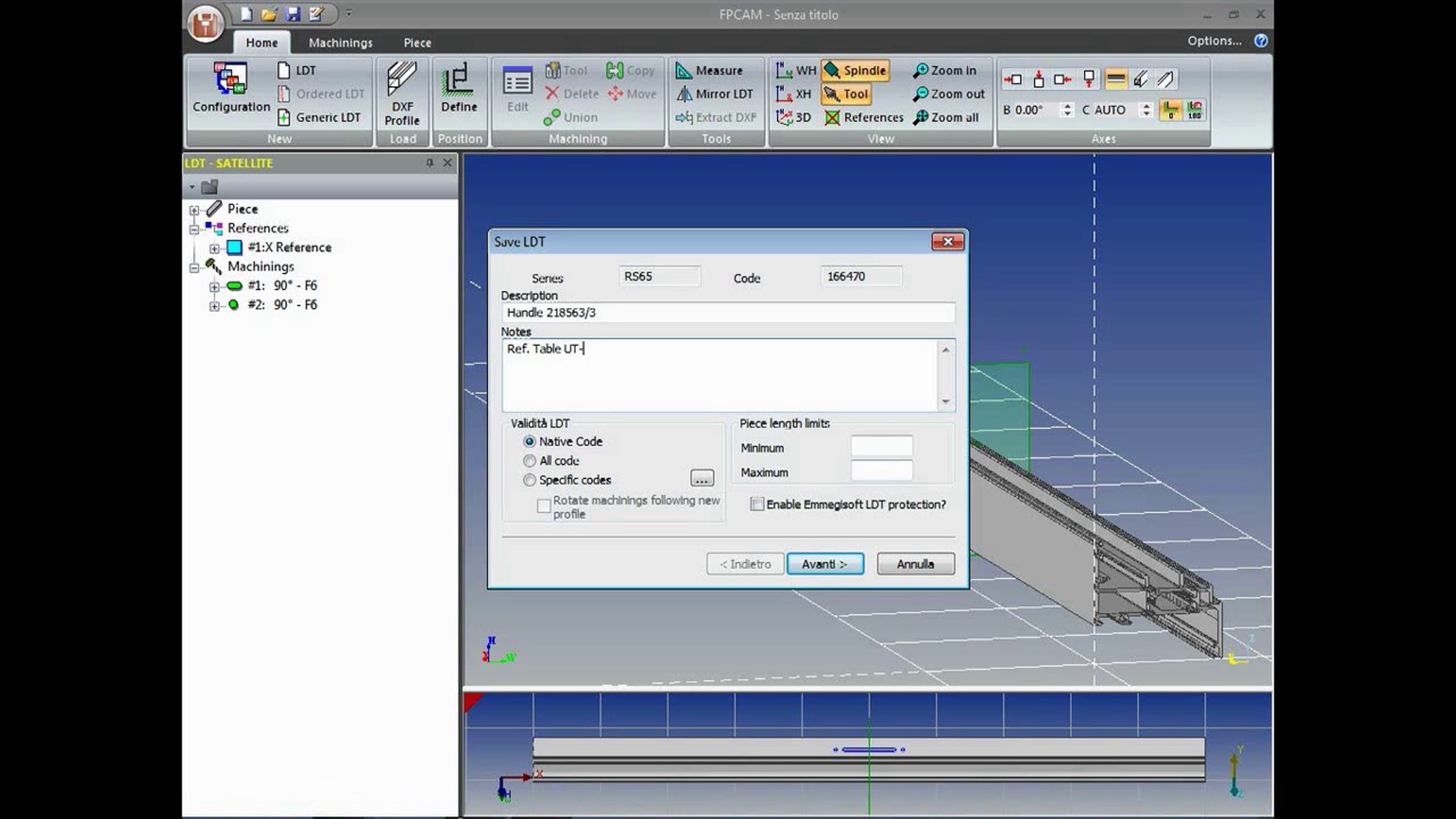Enable Emmegisoft LDT protection checkbox
The width and height of the screenshot is (1456, 819).
(x=757, y=504)
